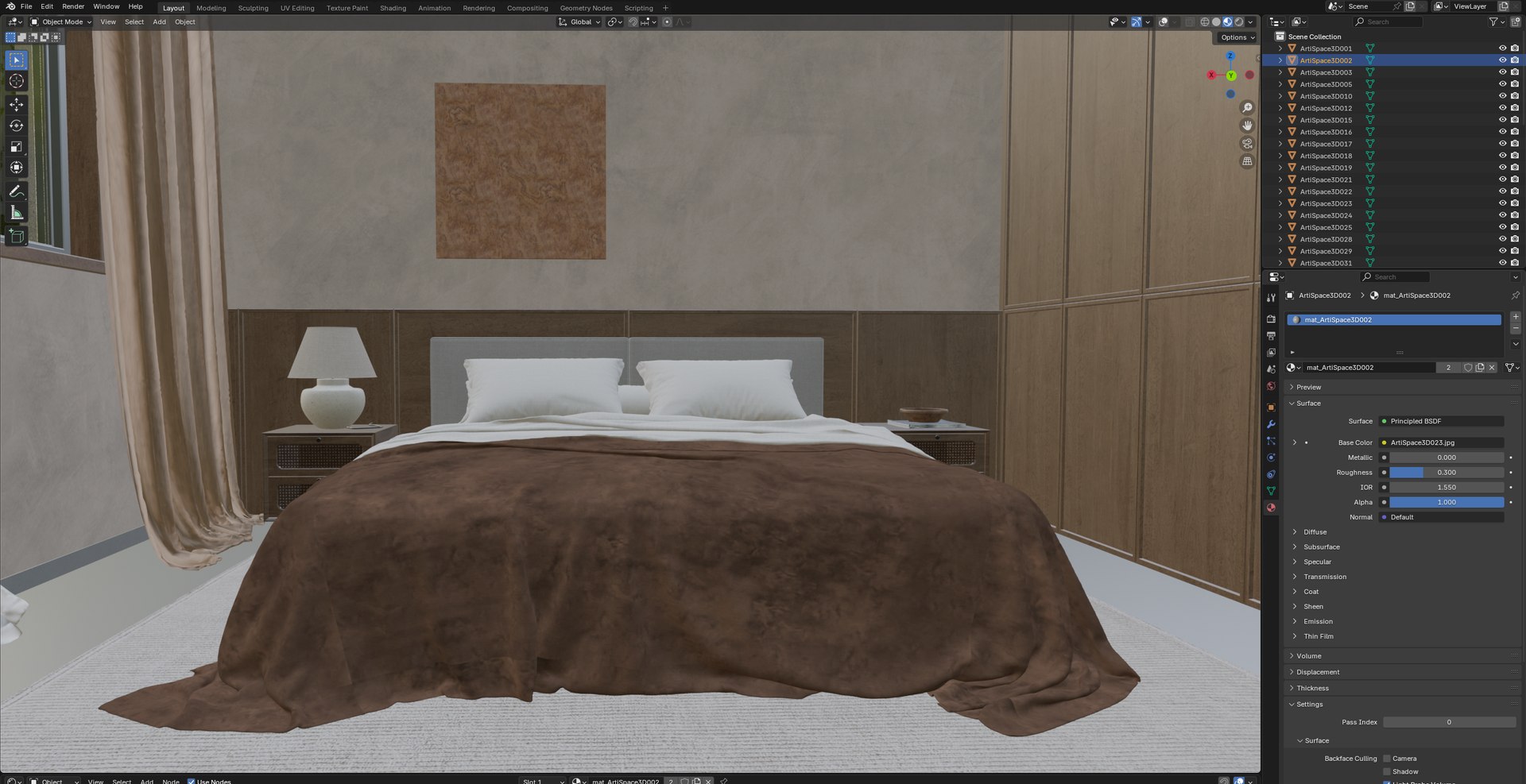Toggle visibility eye for ArtiSpace3D010
1526x784 pixels.
[x=1502, y=96]
